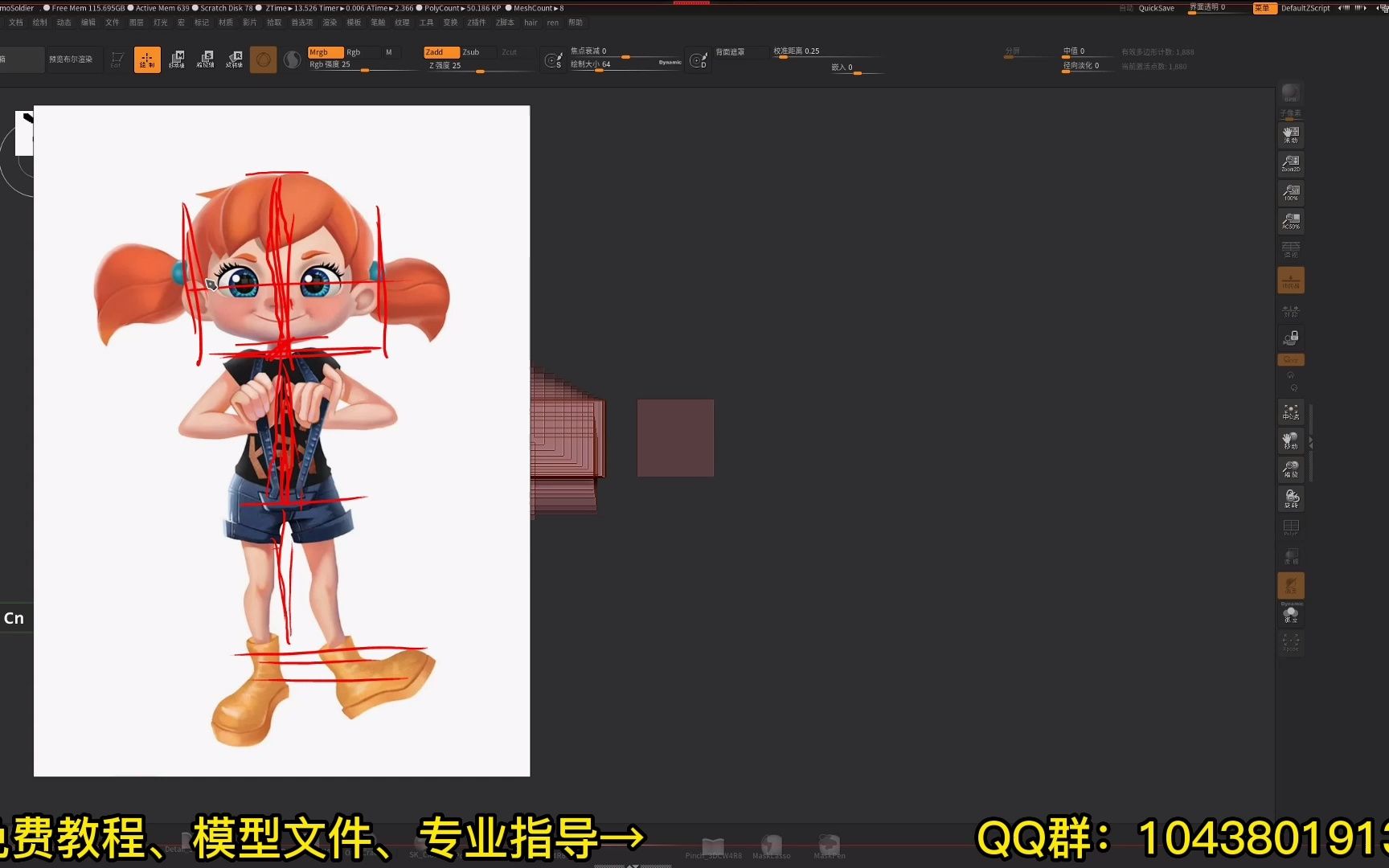Open the 纹理 (Texture) menu
Screen dimensions: 1389x868
point(402,23)
